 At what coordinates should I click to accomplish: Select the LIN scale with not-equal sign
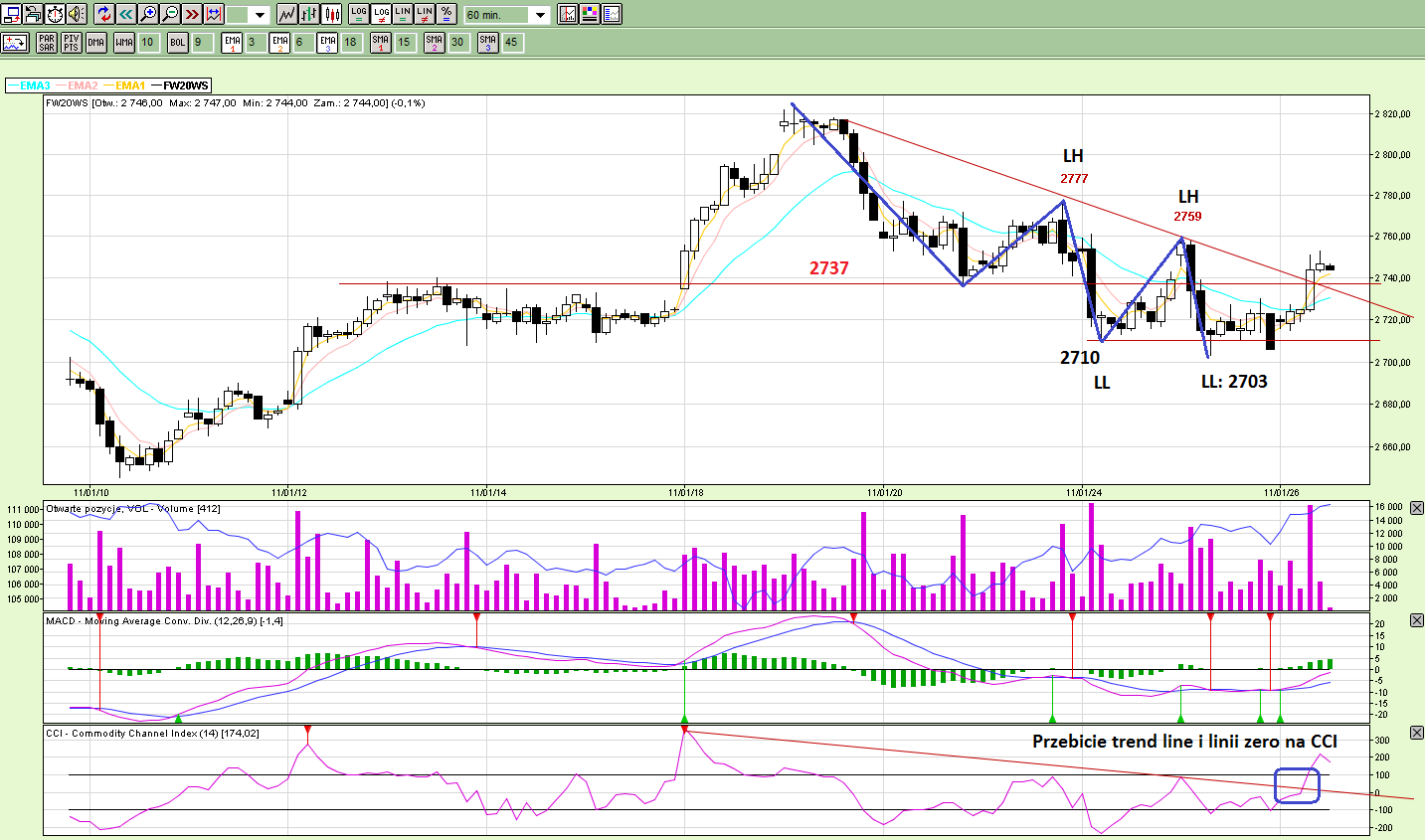(x=425, y=14)
